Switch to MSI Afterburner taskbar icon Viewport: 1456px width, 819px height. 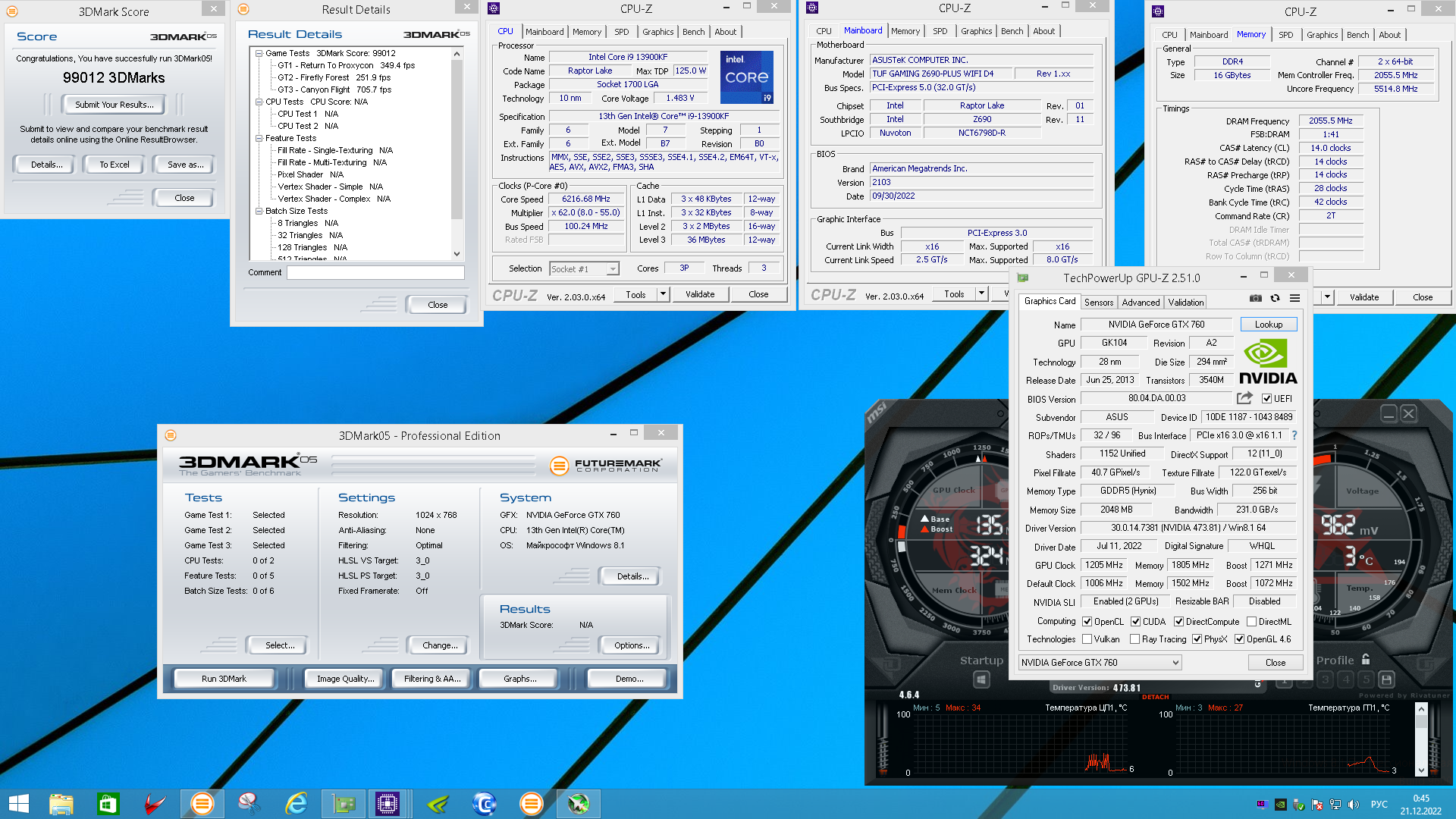579,804
